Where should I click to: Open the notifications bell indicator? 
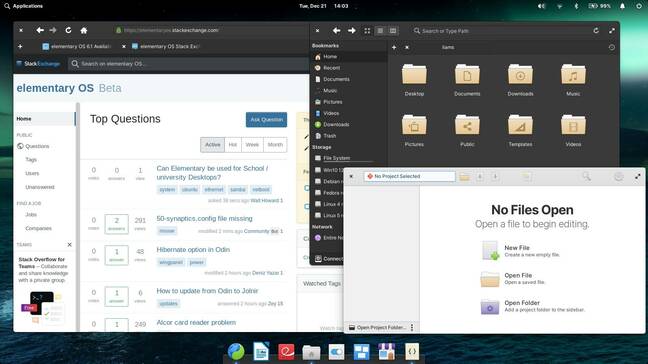(x=622, y=6)
